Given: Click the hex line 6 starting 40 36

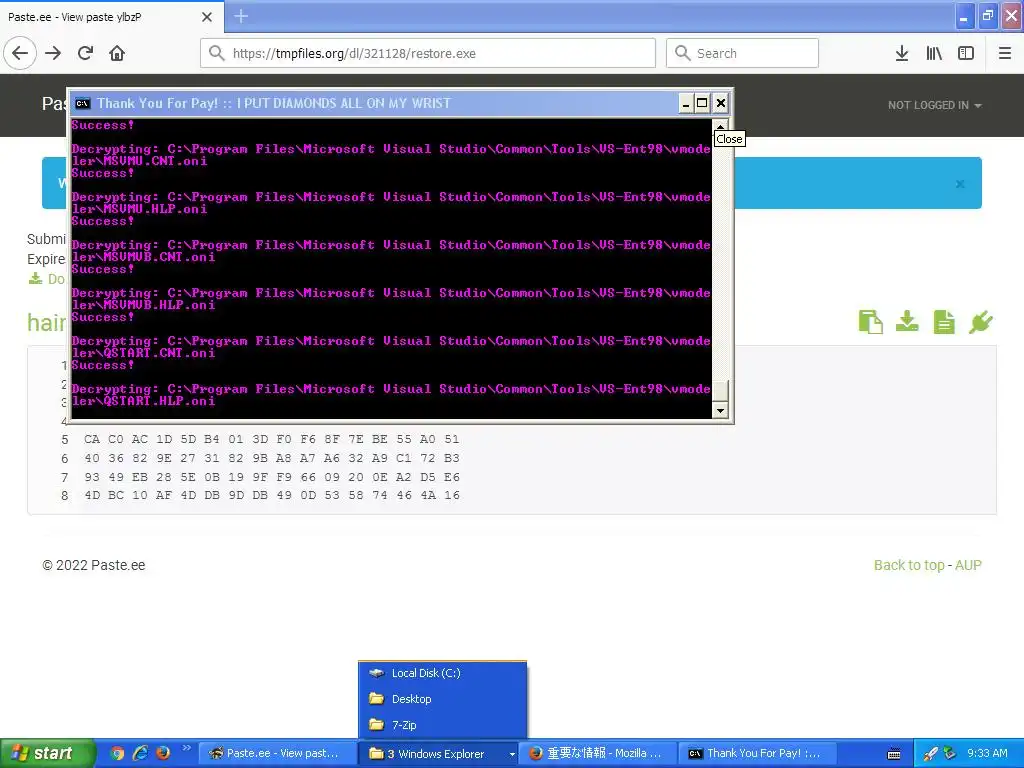Looking at the screenshot, I should [272, 458].
